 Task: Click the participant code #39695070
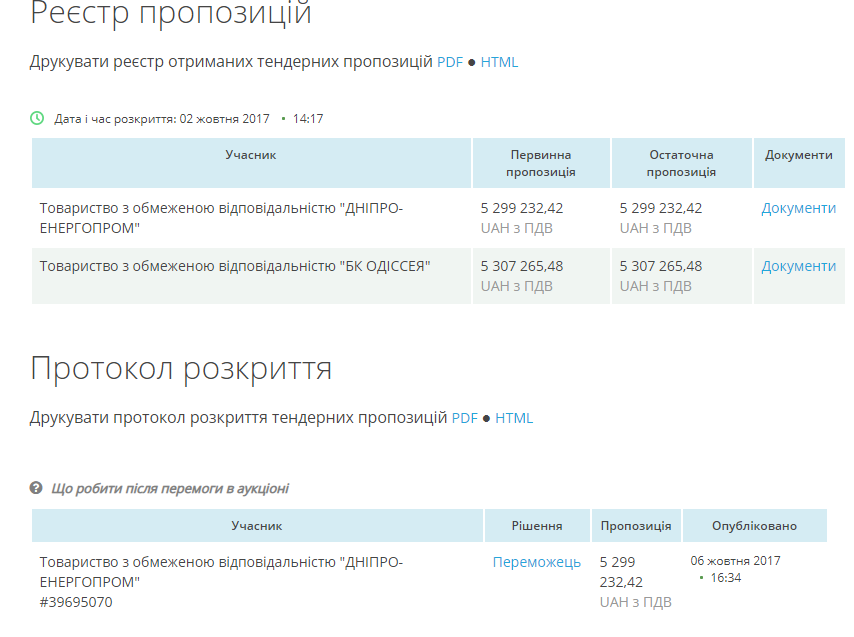point(76,602)
